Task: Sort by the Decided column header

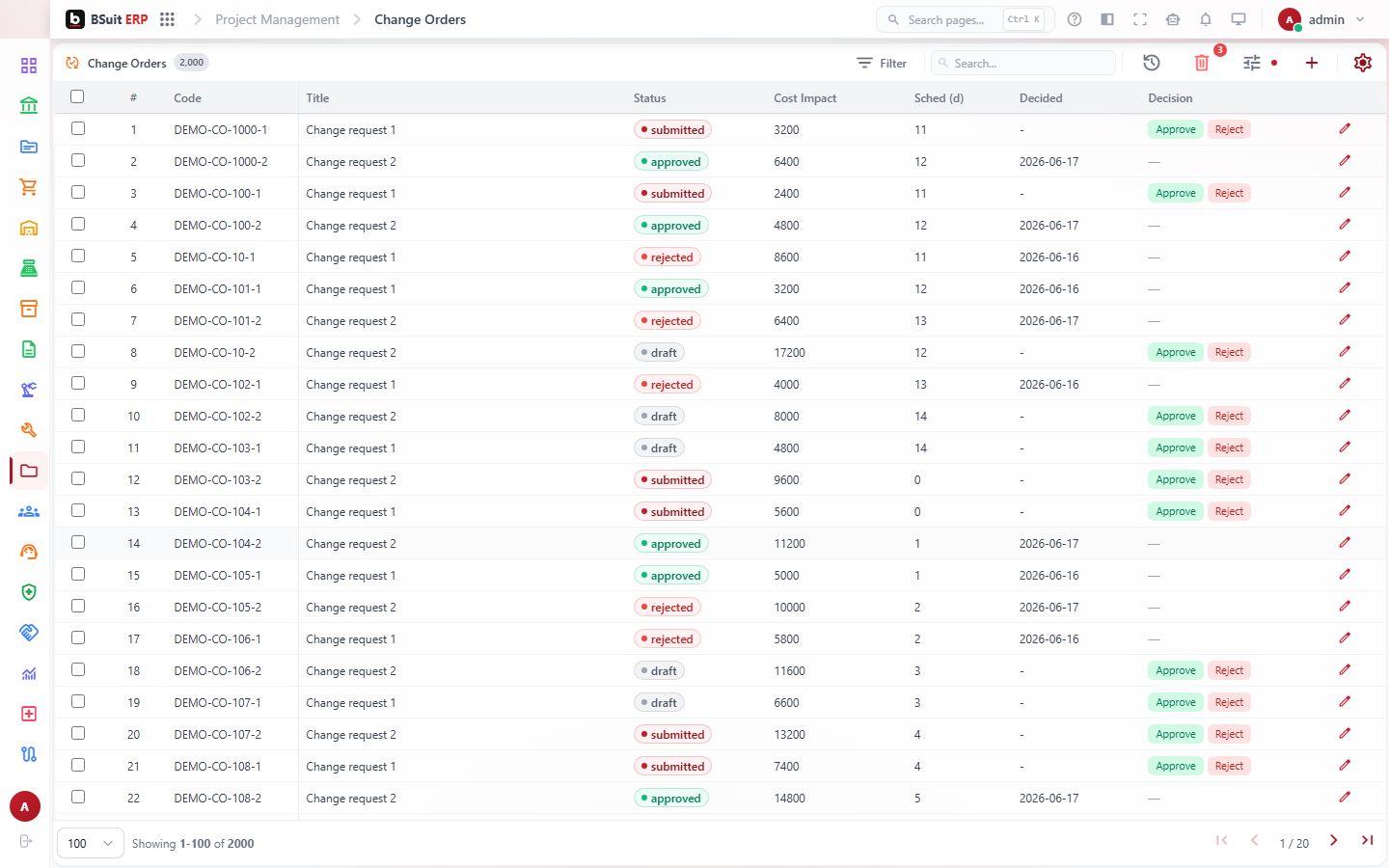Action: tap(1041, 97)
